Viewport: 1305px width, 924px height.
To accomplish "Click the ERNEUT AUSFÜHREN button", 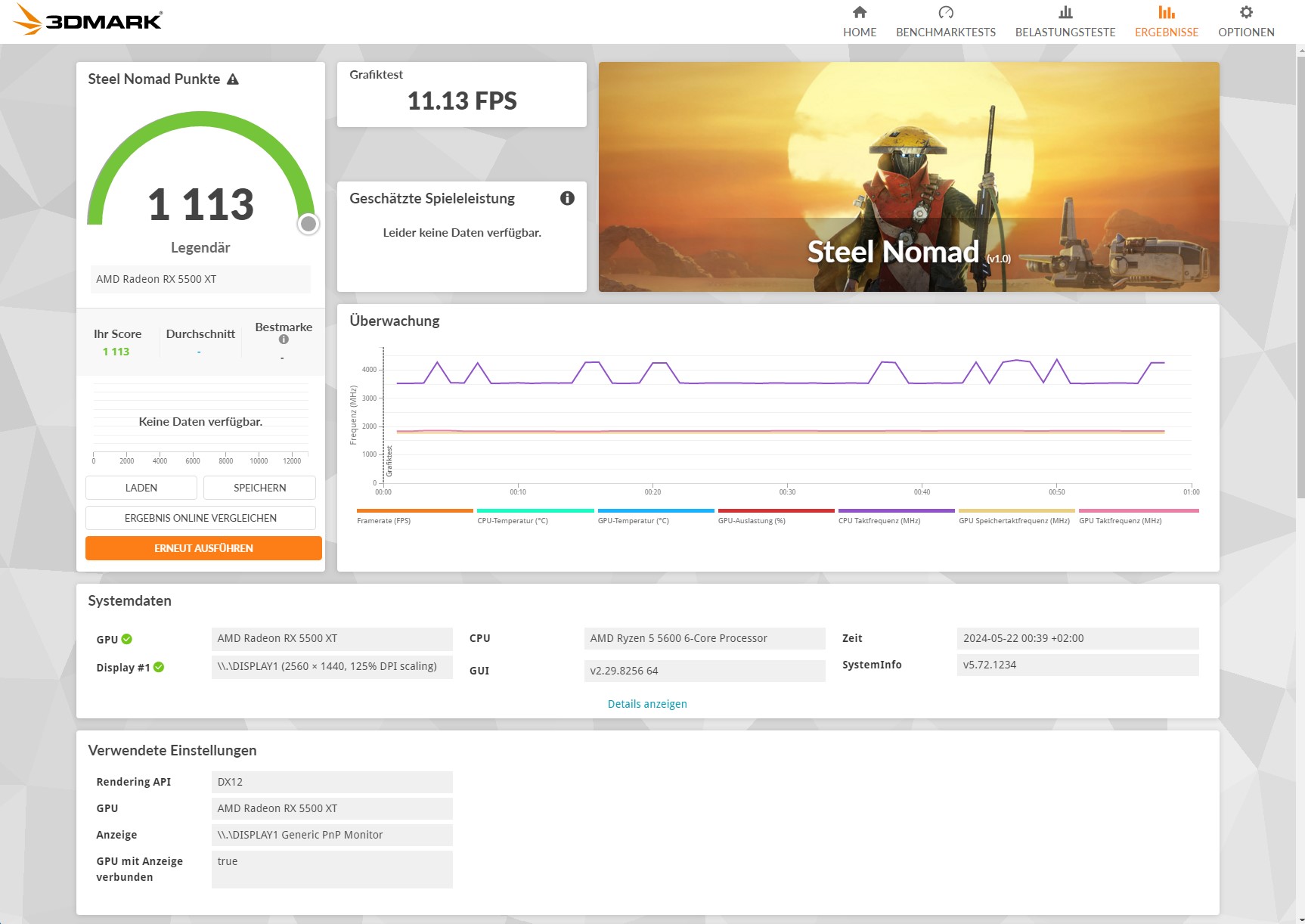I will tap(203, 548).
